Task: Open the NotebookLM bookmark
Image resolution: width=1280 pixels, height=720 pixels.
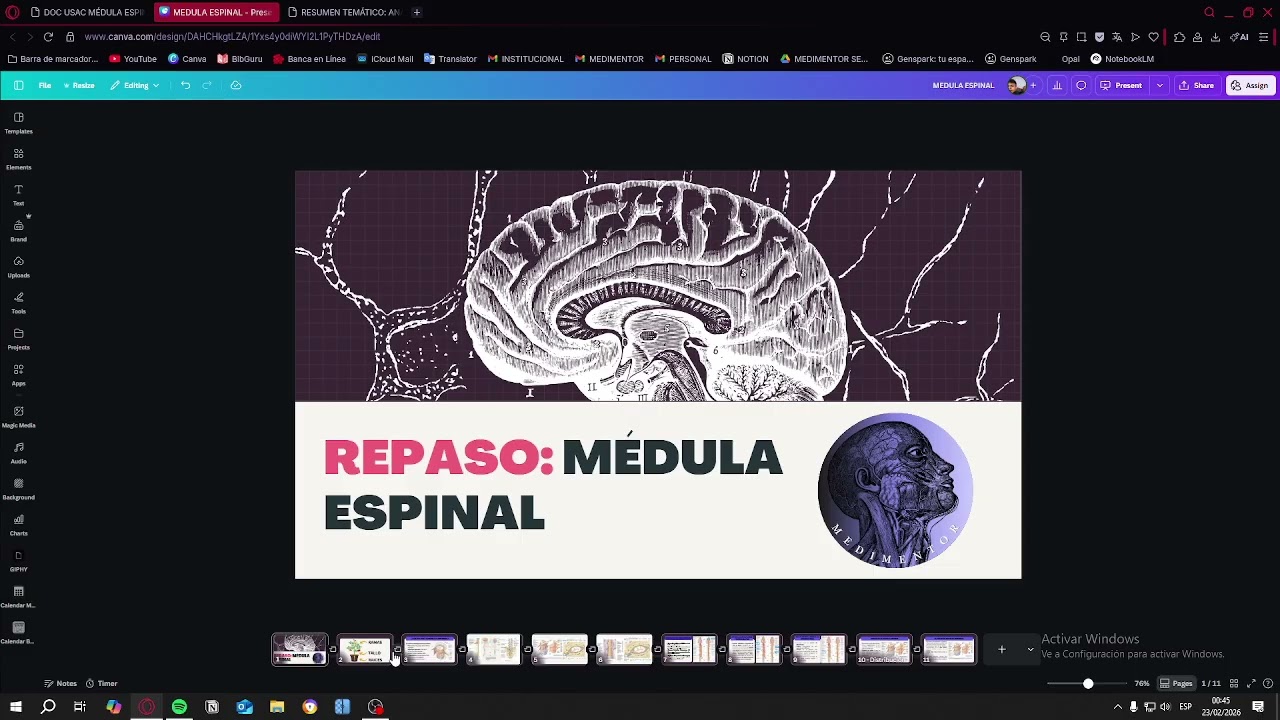Action: pos(1122,59)
